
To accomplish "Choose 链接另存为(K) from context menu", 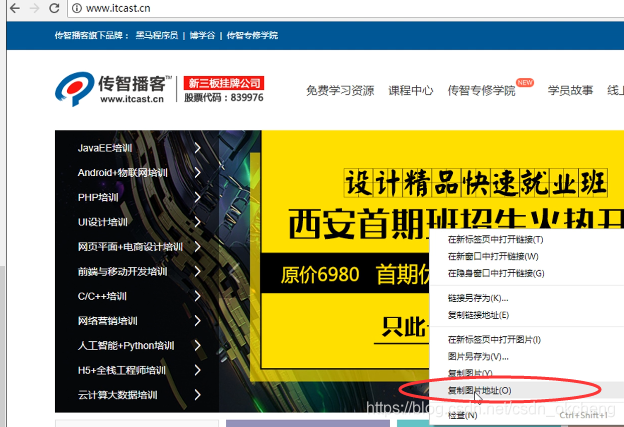I will pos(527,298).
